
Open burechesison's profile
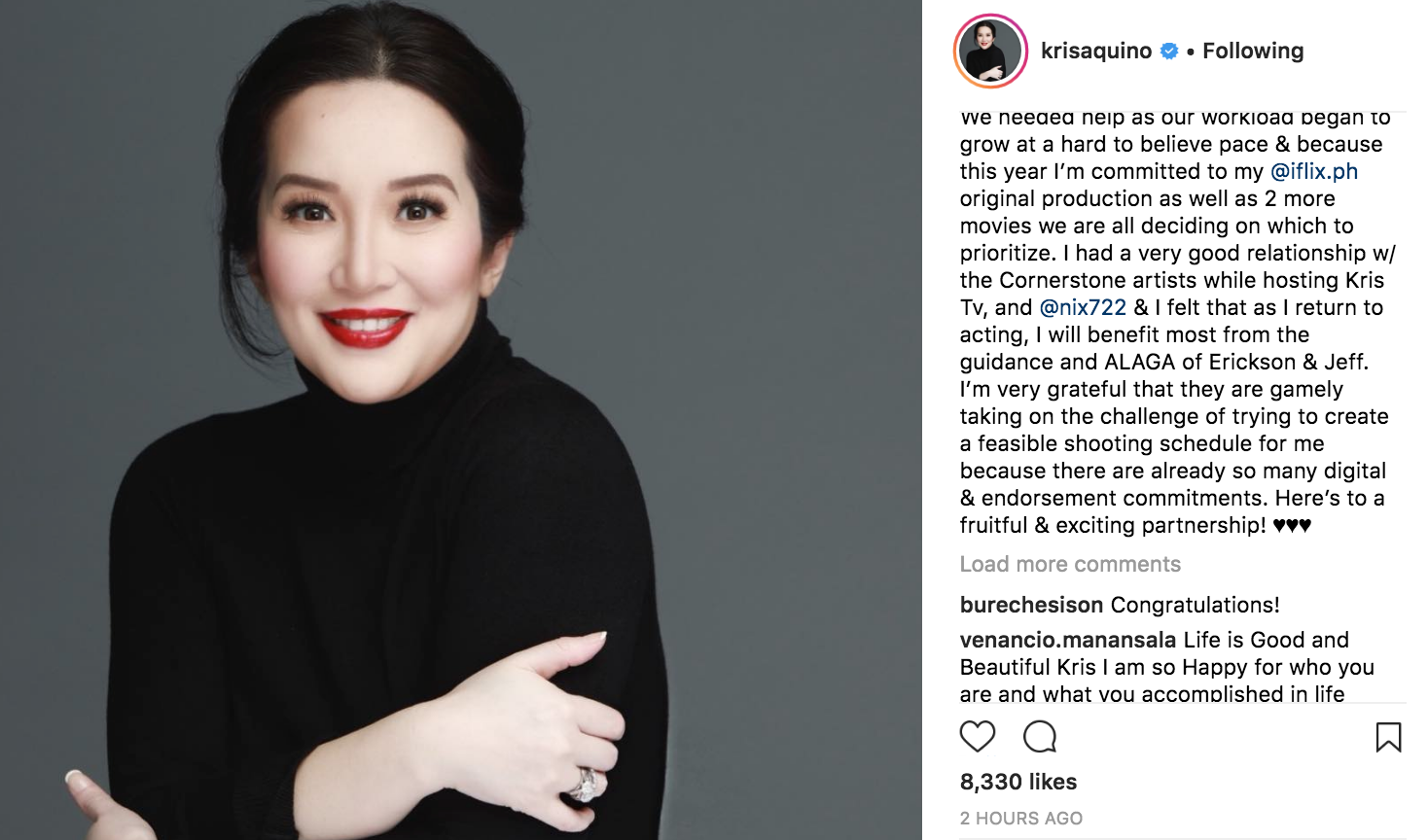(1032, 605)
